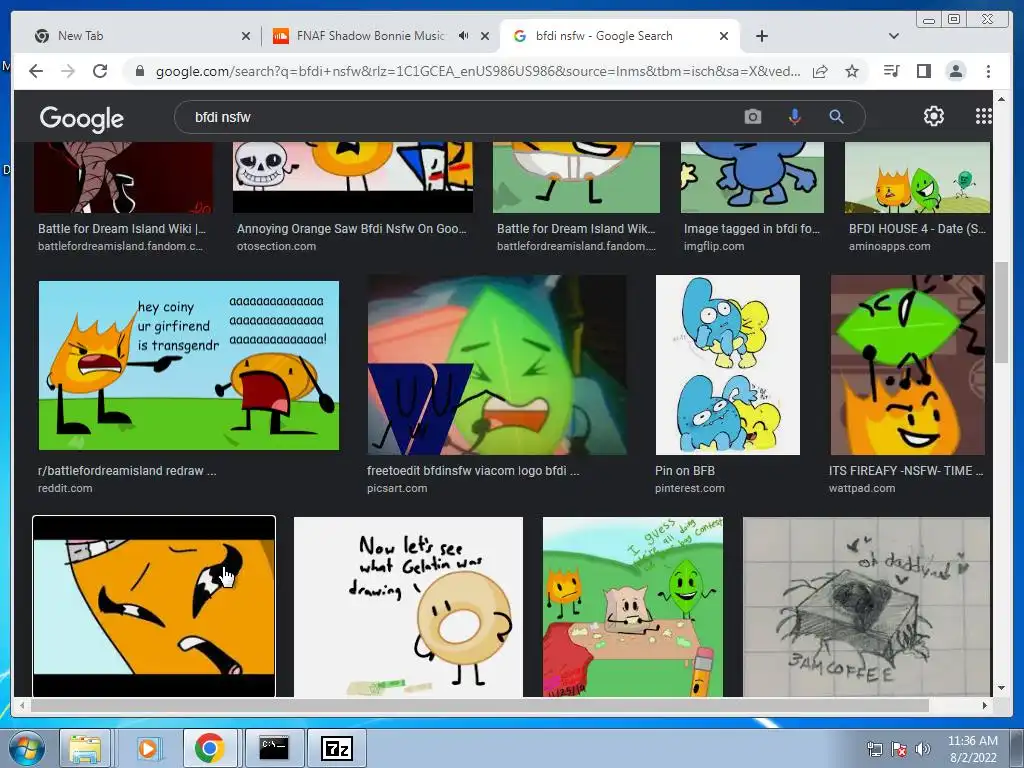Click the volume speaker tray icon
Image resolution: width=1024 pixels, height=768 pixels.
(922, 749)
